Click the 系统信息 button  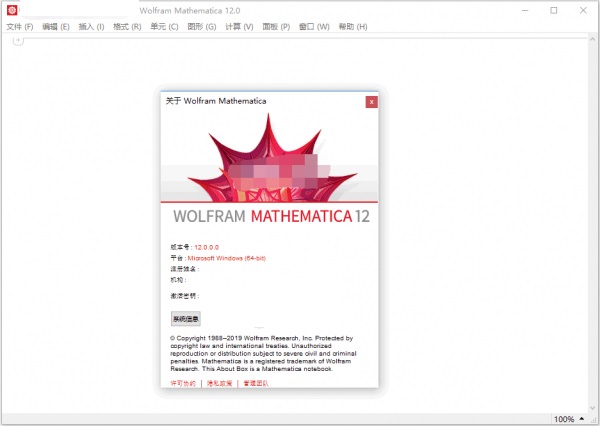pos(186,318)
